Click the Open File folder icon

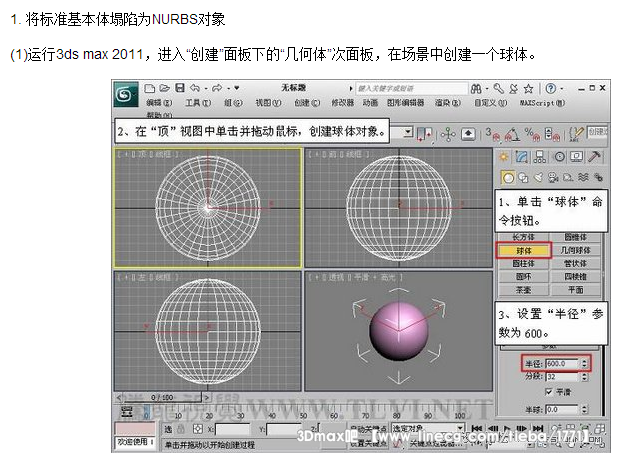point(164,88)
